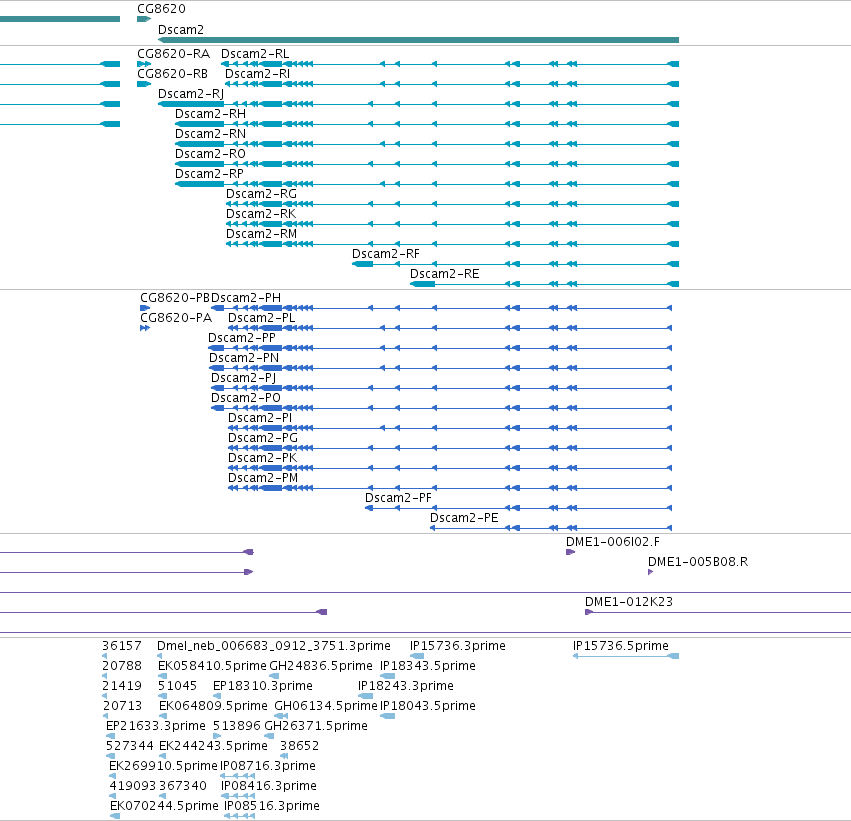Click the IP15736.3prime EST label
The width and height of the screenshot is (851, 821).
[x=458, y=646]
